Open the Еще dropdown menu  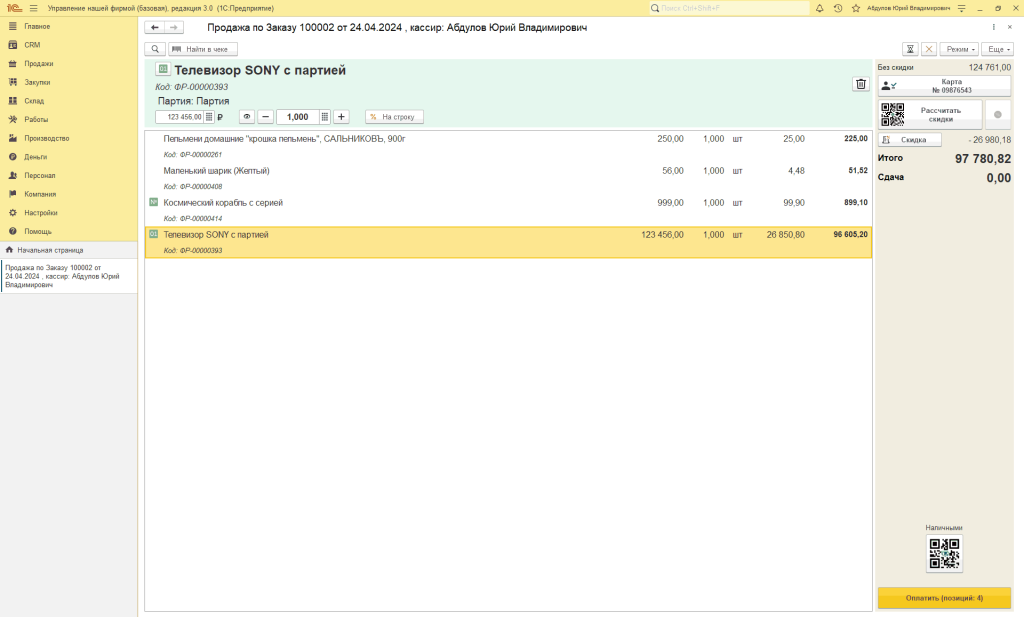pyautogui.click(x=997, y=49)
